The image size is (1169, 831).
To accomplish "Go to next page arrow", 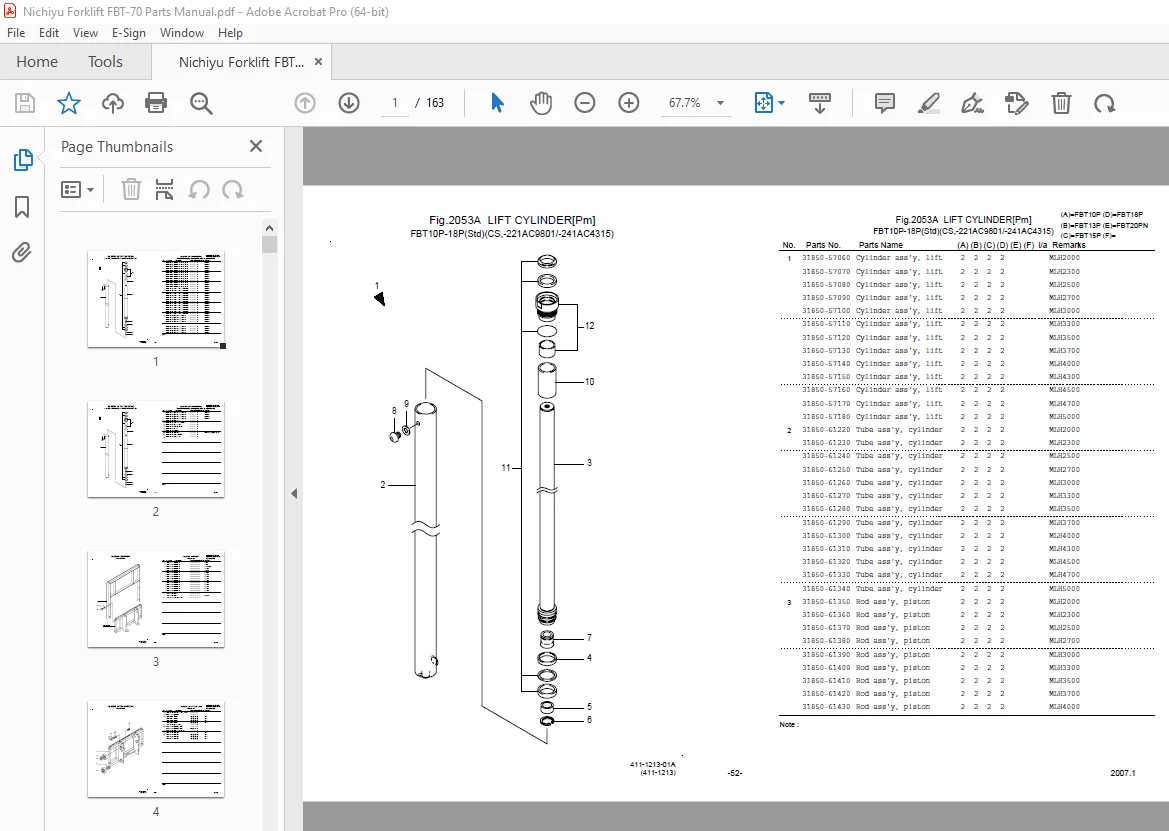I will (349, 103).
